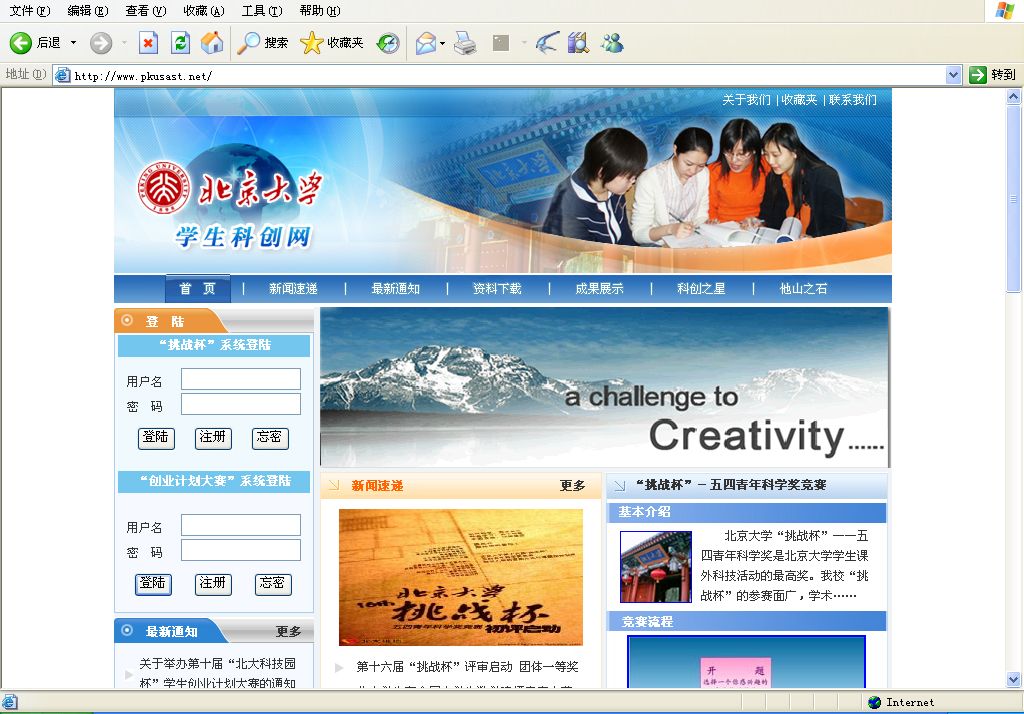Screen dimensions: 1024x714
Task: Switch to the 新闻速递 navigation tab
Action: [293, 289]
